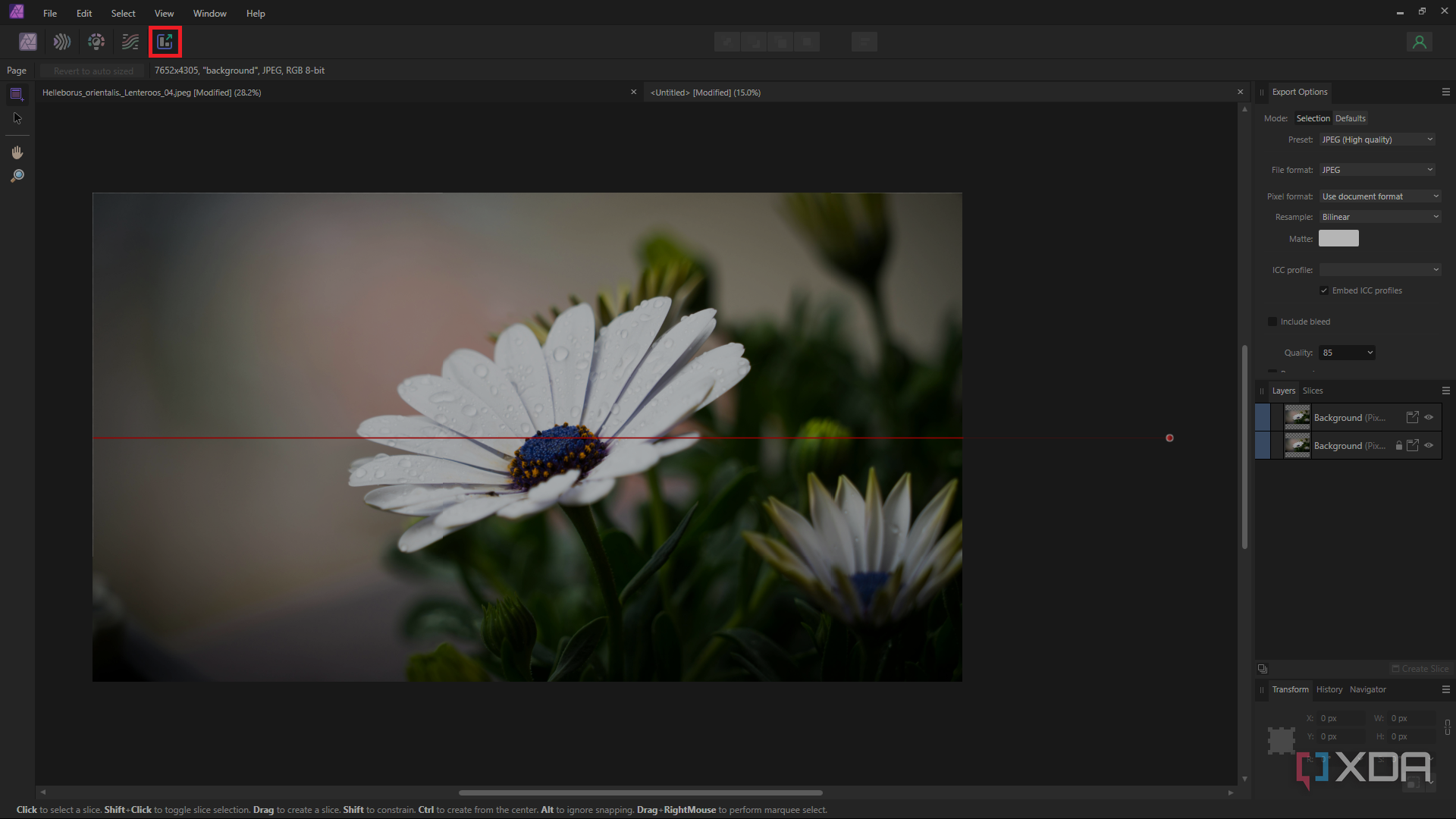Click Revert to auto sized button
This screenshot has height=819, width=1456.
pos(93,71)
